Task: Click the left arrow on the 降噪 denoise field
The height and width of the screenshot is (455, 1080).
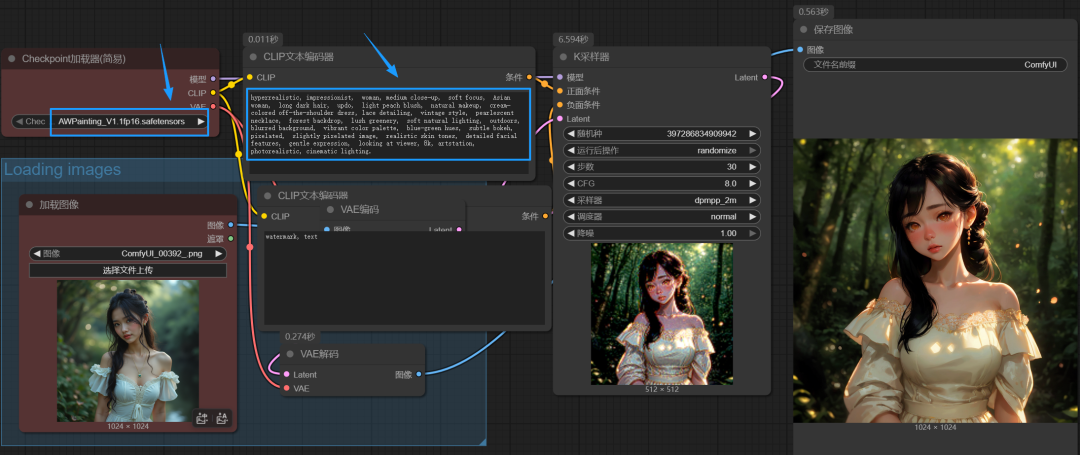Action: click(x=571, y=233)
